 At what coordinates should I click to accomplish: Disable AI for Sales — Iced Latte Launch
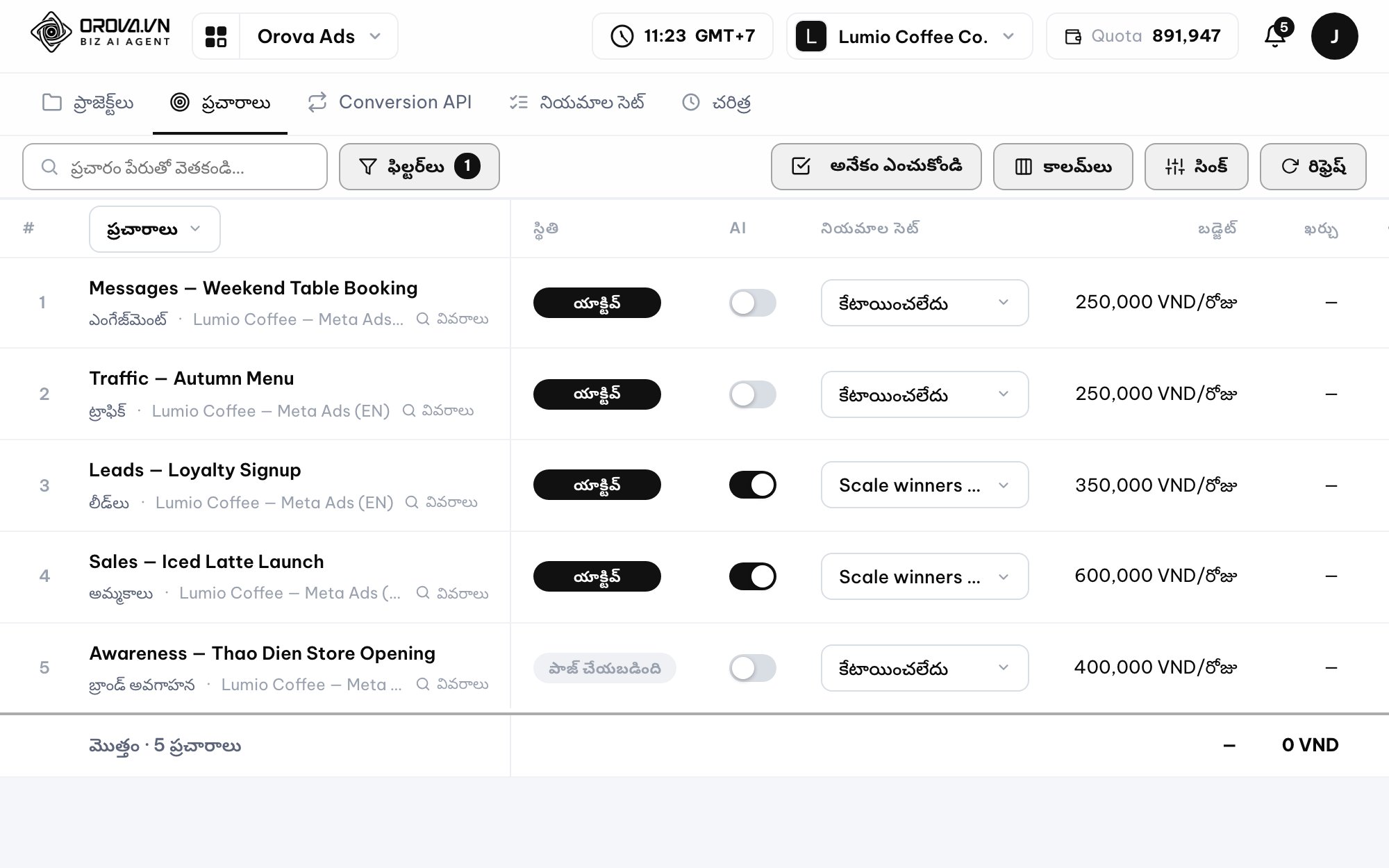point(752,576)
